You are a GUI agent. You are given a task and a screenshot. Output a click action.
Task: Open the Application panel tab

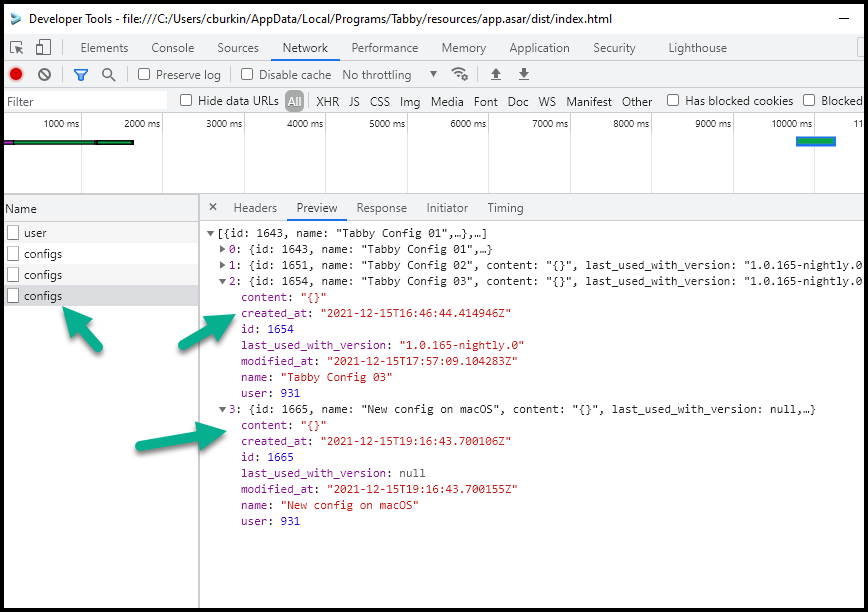coord(539,48)
